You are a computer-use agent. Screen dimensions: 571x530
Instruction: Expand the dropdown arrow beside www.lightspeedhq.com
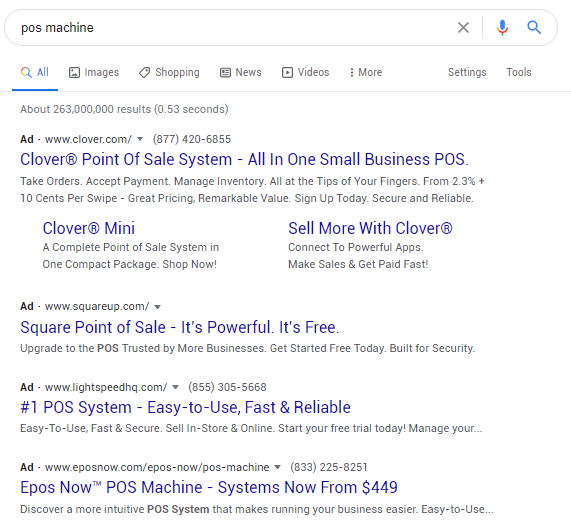click(x=175, y=387)
